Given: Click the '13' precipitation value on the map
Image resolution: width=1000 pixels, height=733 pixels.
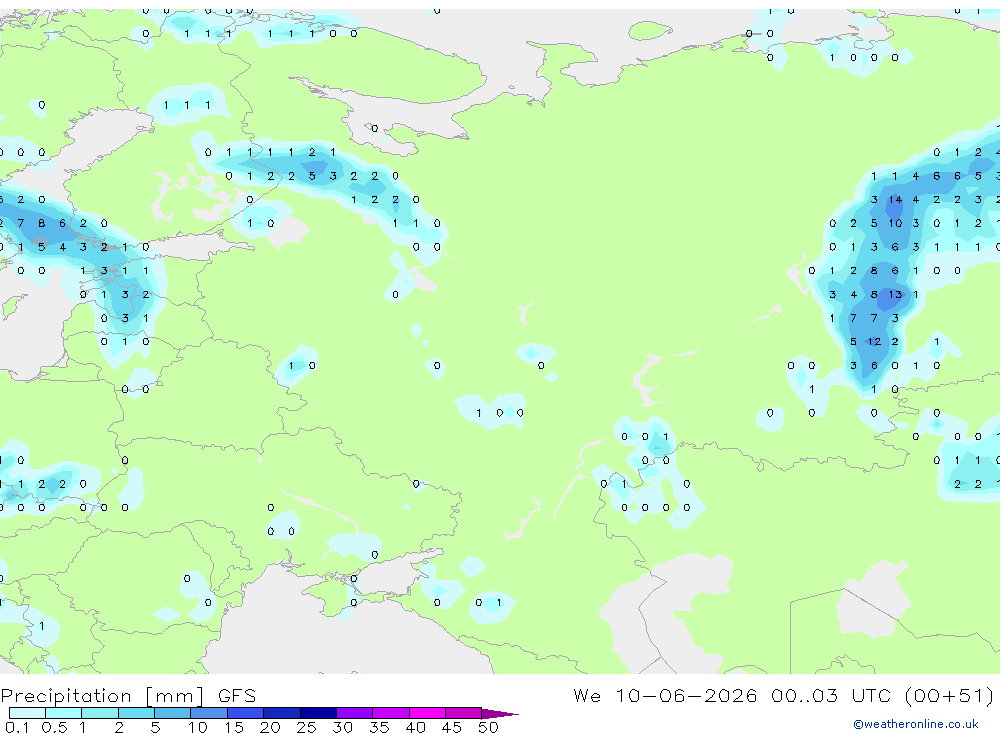Looking at the screenshot, I should 895,295.
